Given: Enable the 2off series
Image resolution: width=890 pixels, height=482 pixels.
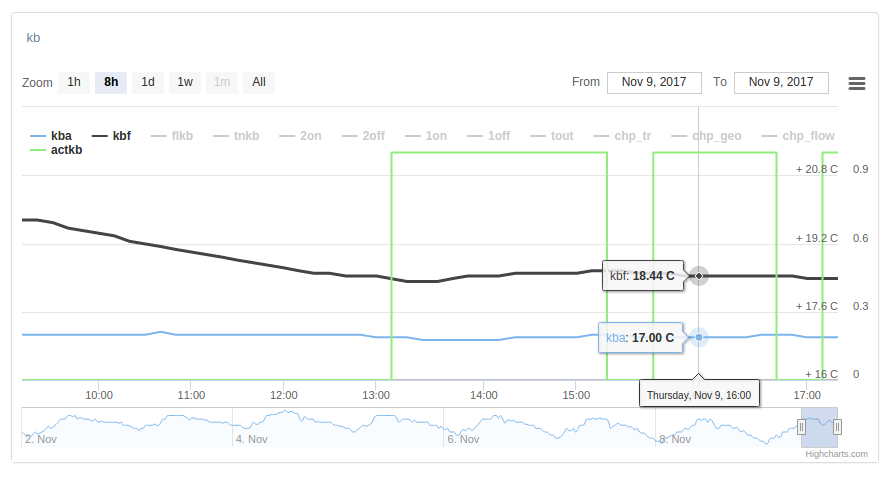Looking at the screenshot, I should point(363,136).
